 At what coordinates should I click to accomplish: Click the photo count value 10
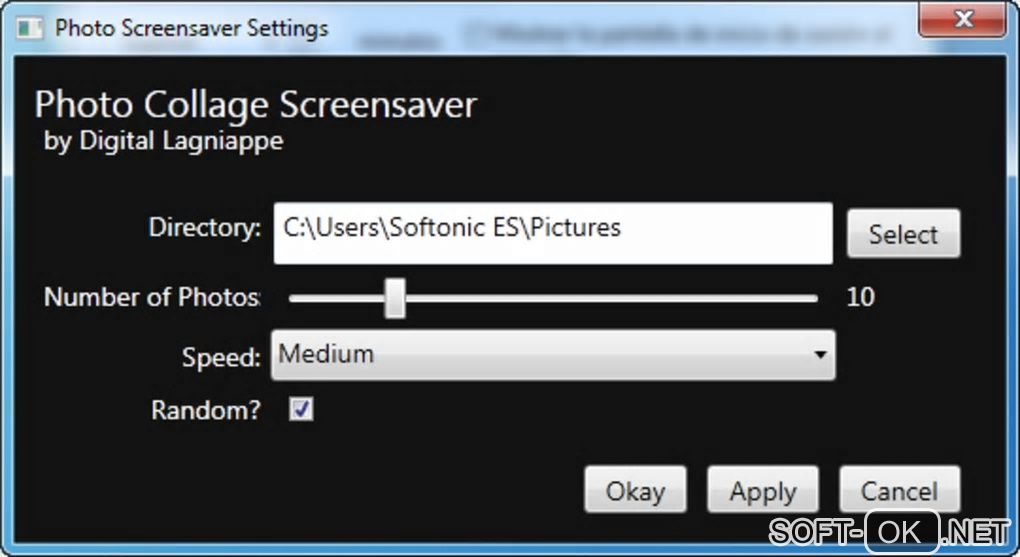(860, 297)
